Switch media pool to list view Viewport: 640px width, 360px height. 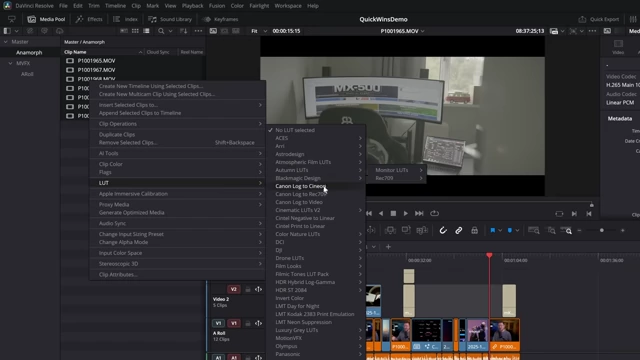coord(147,31)
